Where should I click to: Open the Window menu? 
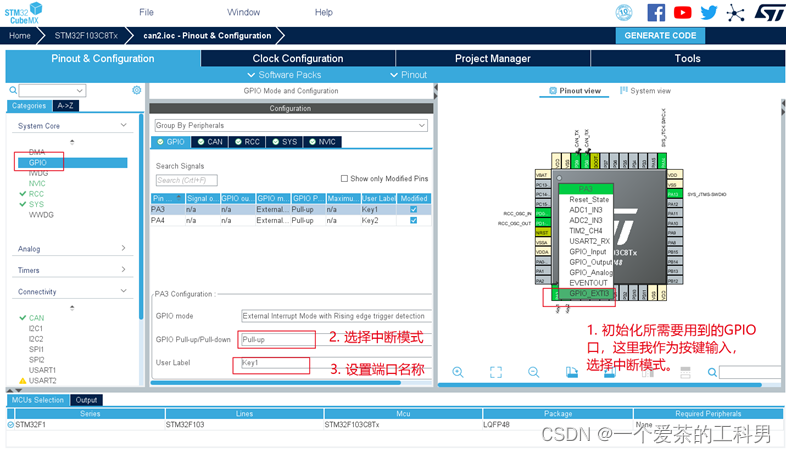click(x=243, y=12)
